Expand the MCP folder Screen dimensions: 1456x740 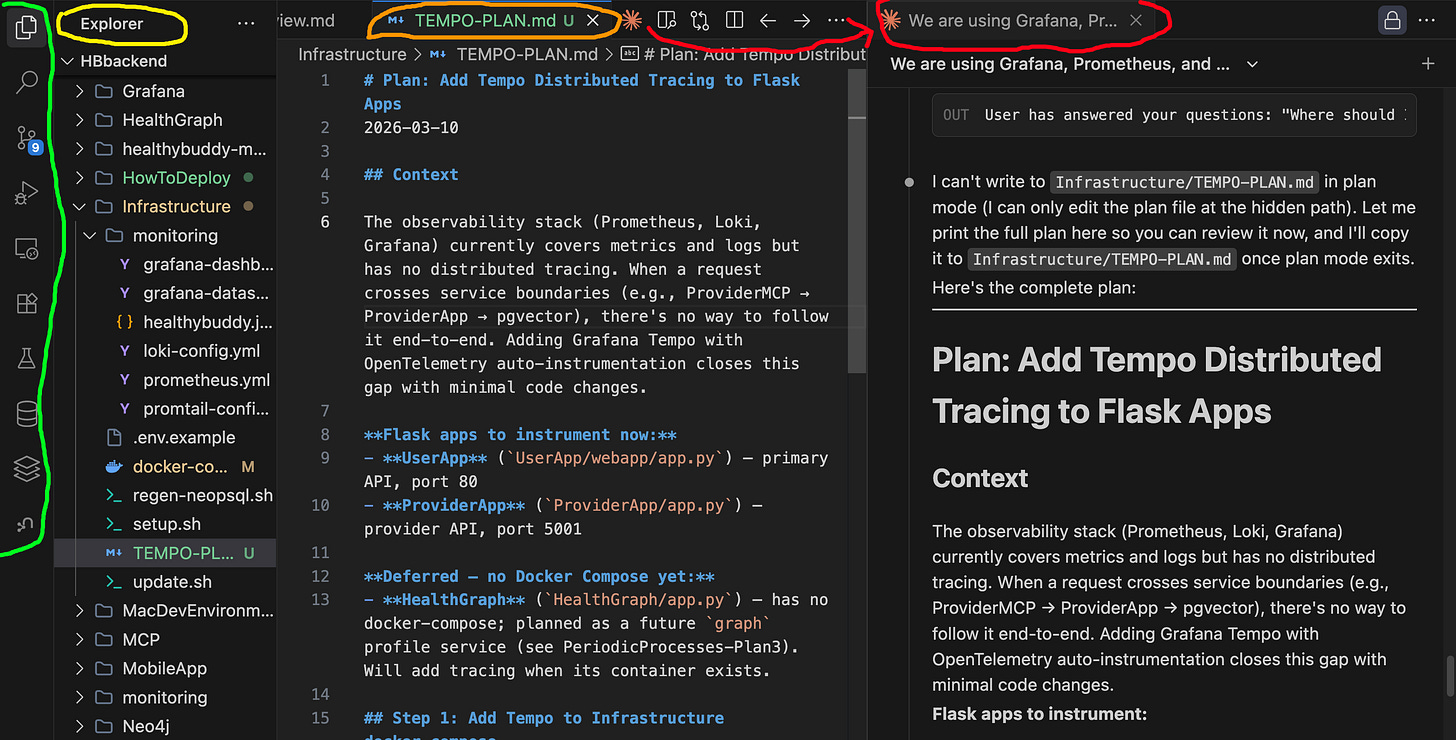pyautogui.click(x=81, y=640)
